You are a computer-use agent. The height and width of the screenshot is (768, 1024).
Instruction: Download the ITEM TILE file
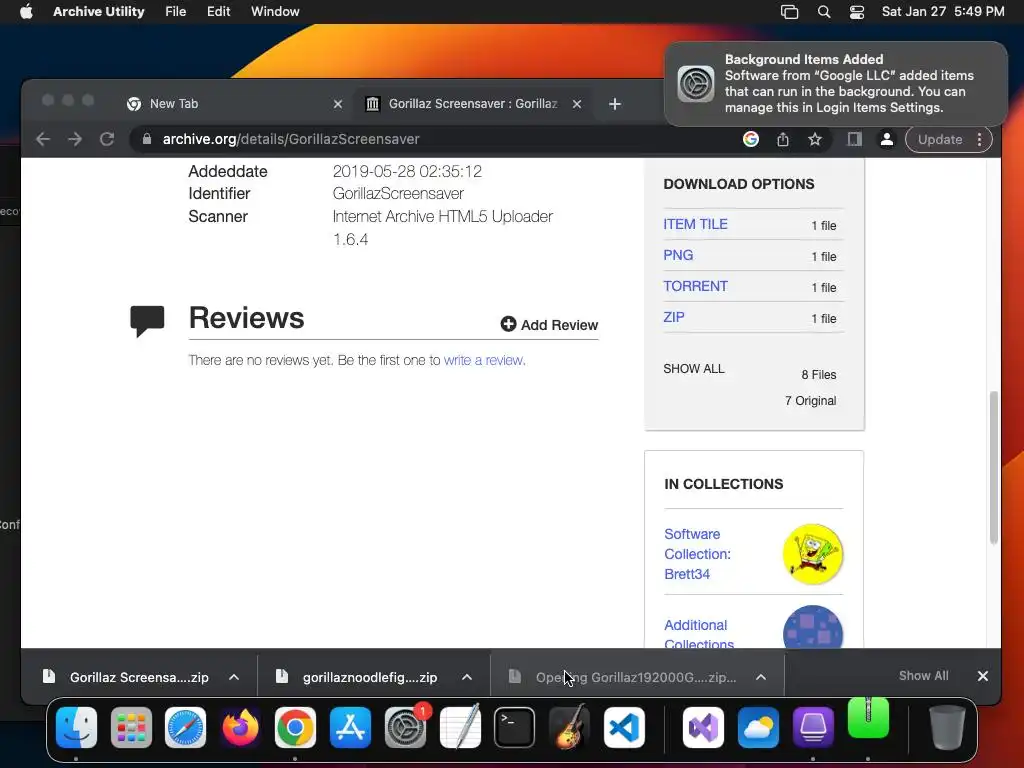pyautogui.click(x=695, y=224)
